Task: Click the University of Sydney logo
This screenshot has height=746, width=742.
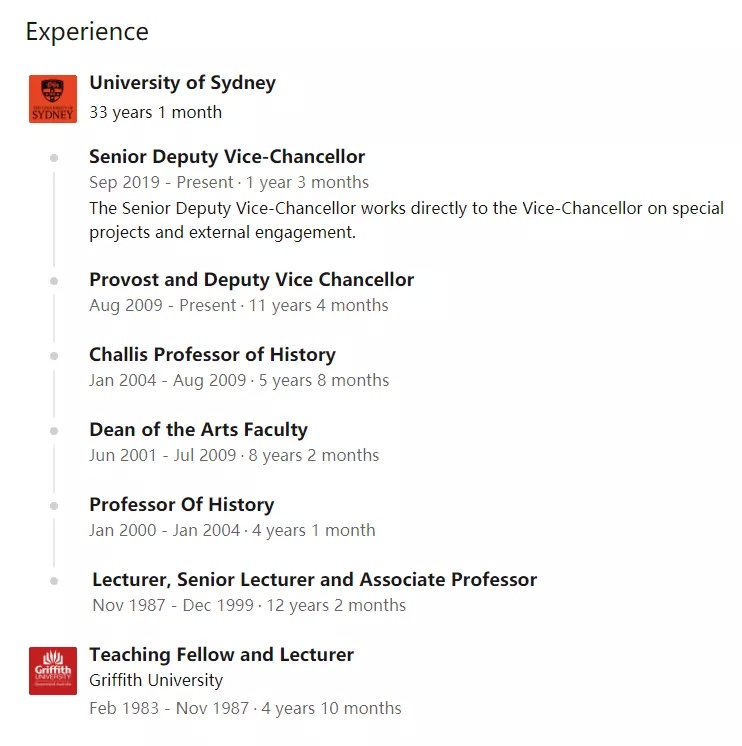Action: [x=53, y=99]
